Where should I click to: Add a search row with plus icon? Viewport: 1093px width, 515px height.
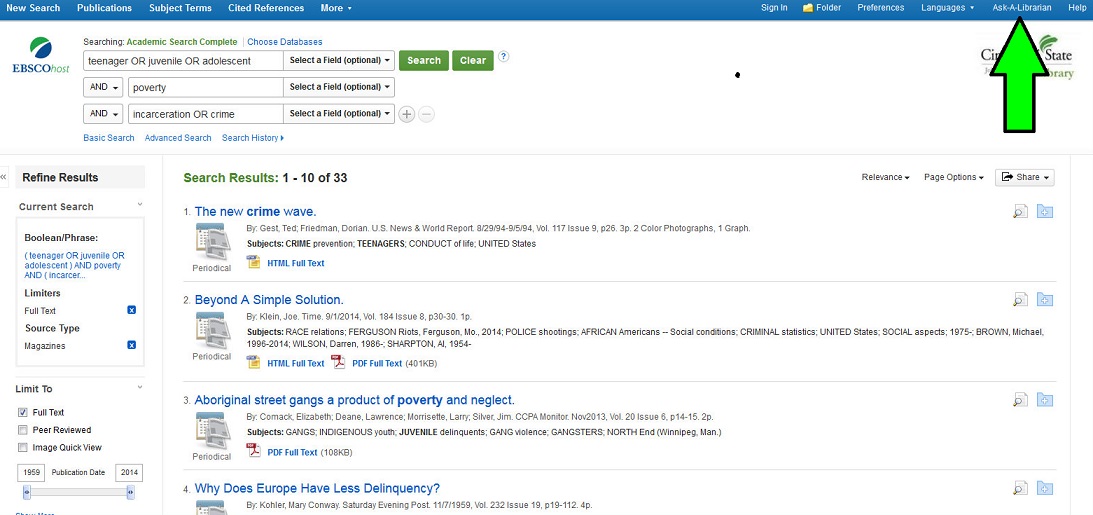tap(407, 114)
